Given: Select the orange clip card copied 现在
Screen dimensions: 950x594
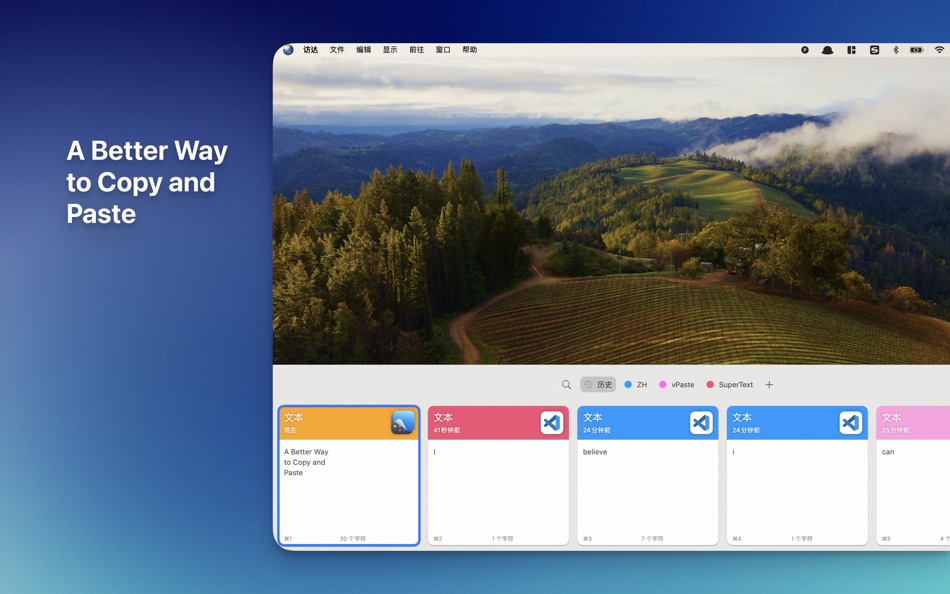Looking at the screenshot, I should (x=349, y=476).
